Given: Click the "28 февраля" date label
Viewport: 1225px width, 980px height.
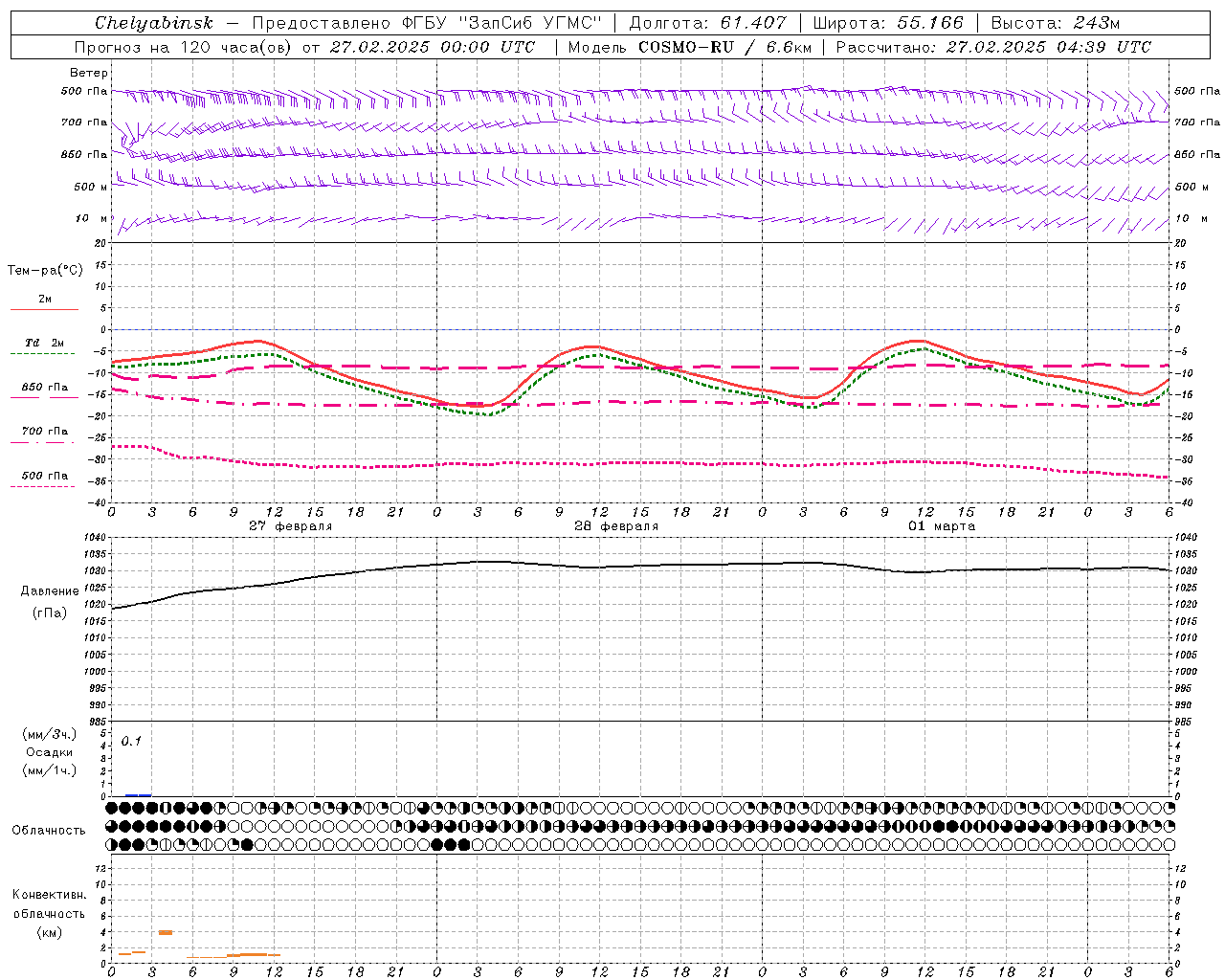Looking at the screenshot, I should pos(616,526).
